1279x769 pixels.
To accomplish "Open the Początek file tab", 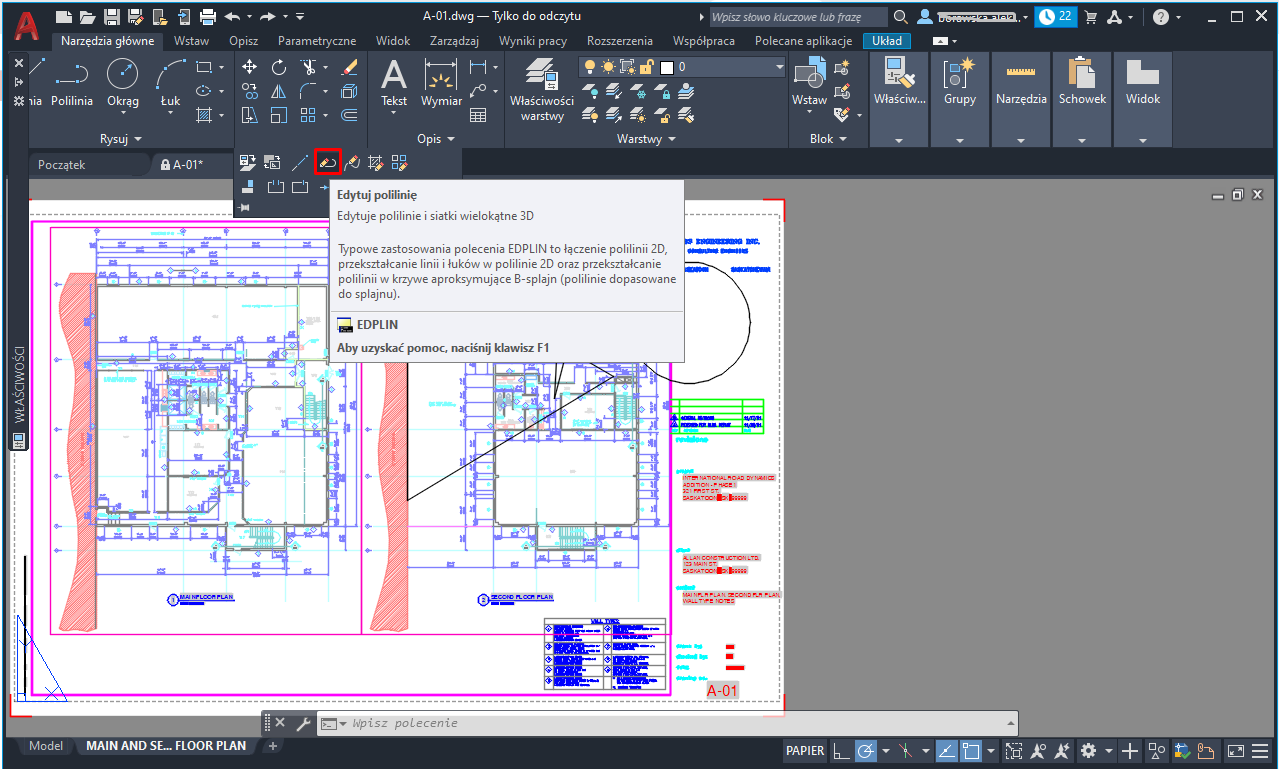I will coord(62,164).
